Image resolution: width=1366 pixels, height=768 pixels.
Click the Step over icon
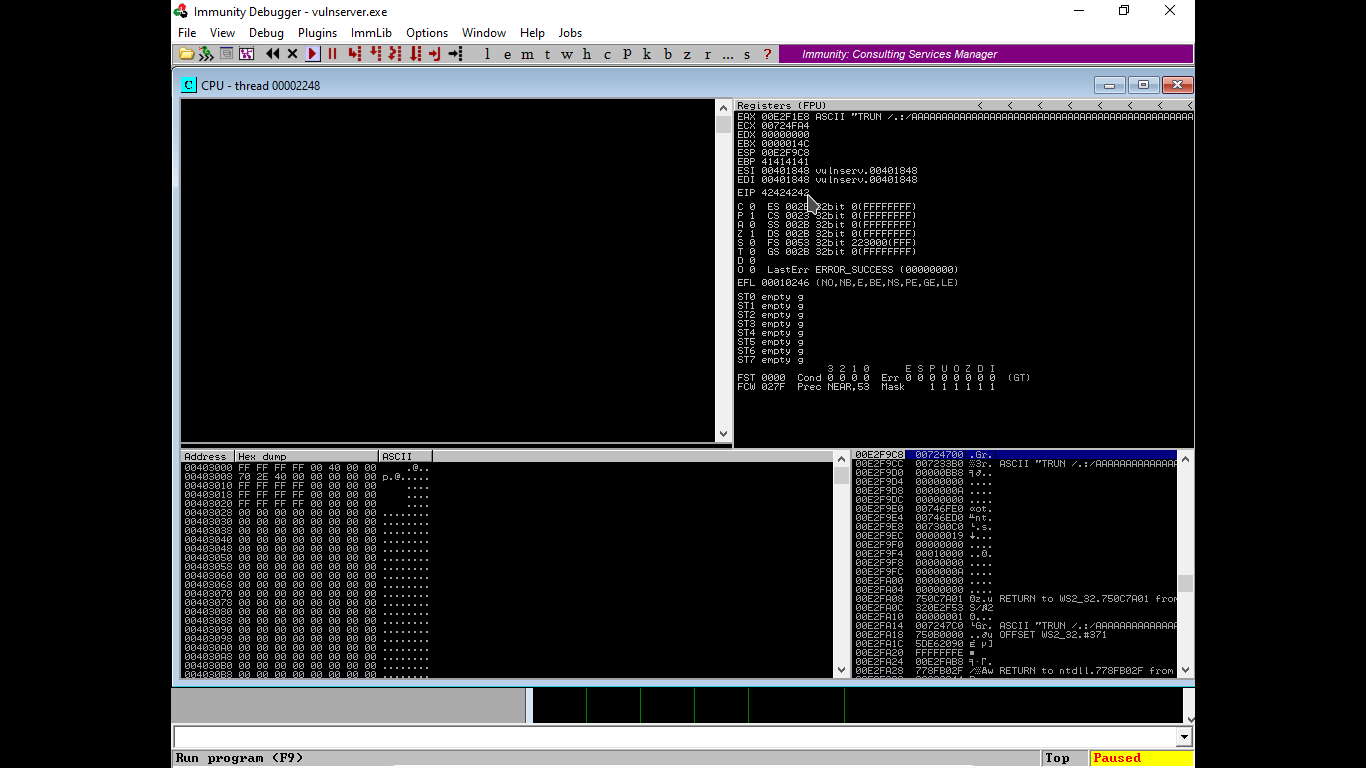point(375,54)
